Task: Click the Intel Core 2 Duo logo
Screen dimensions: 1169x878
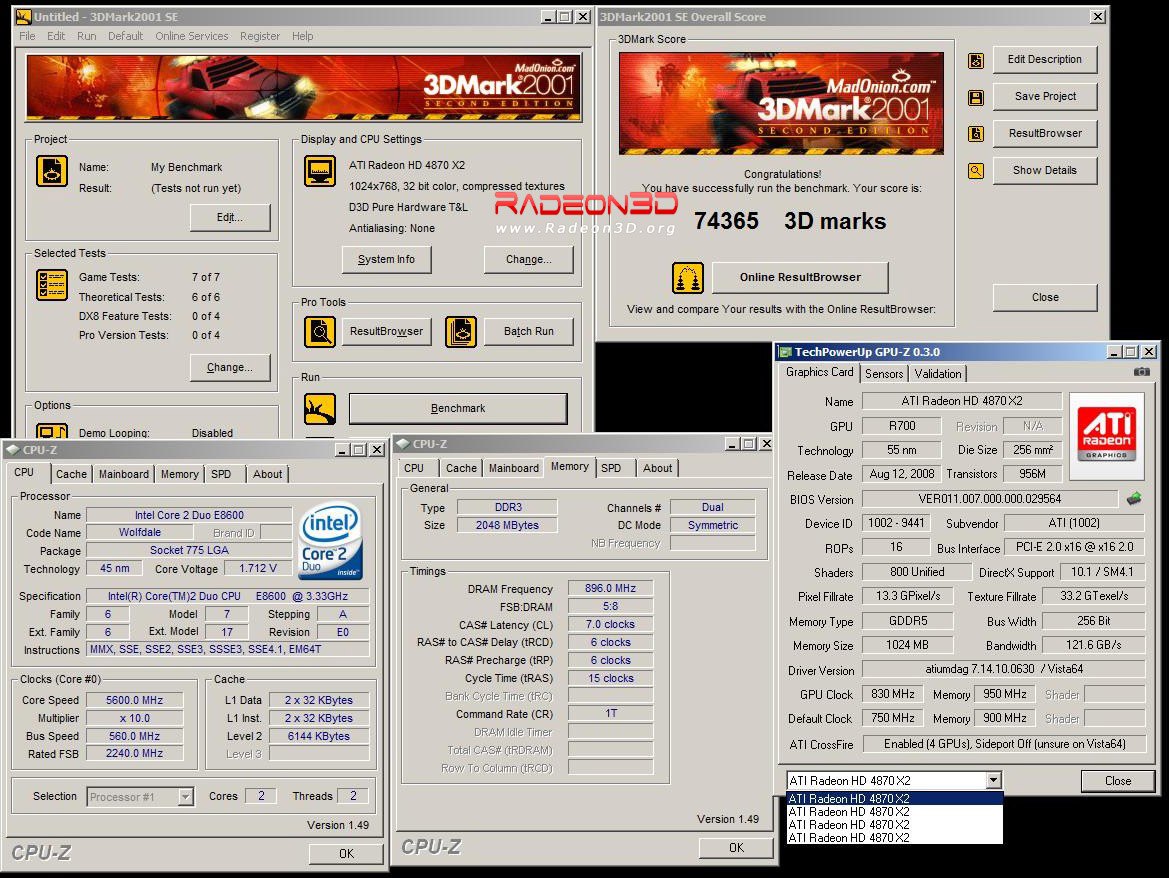Action: click(x=330, y=541)
